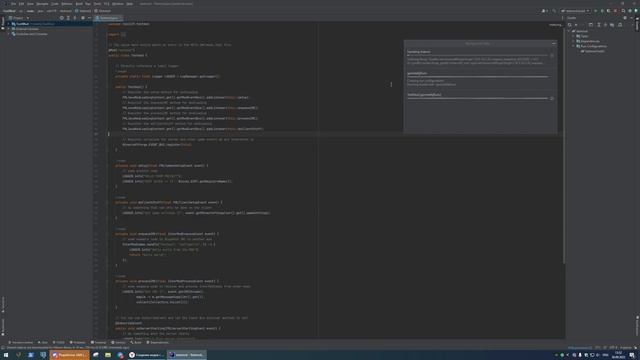
Task: Switch to IntelliJ IDEA taskbar button
Action: point(187,355)
